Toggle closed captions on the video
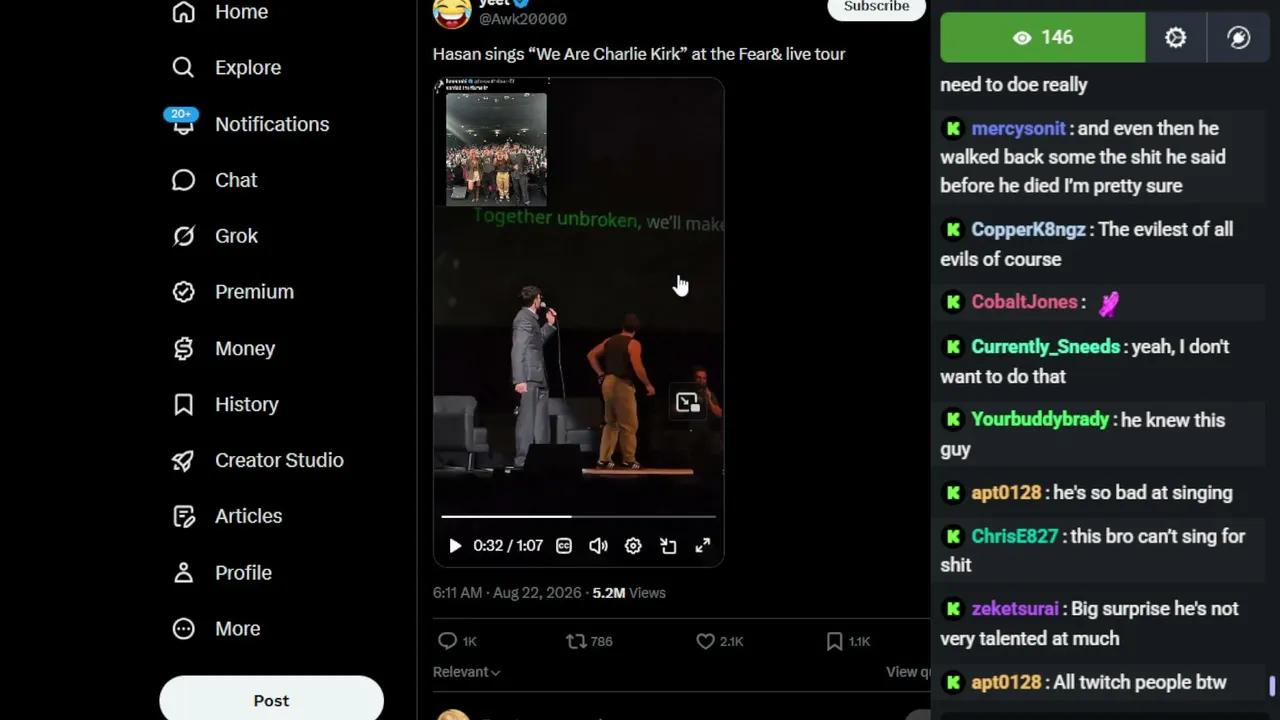This screenshot has width=1280, height=720. coord(564,546)
